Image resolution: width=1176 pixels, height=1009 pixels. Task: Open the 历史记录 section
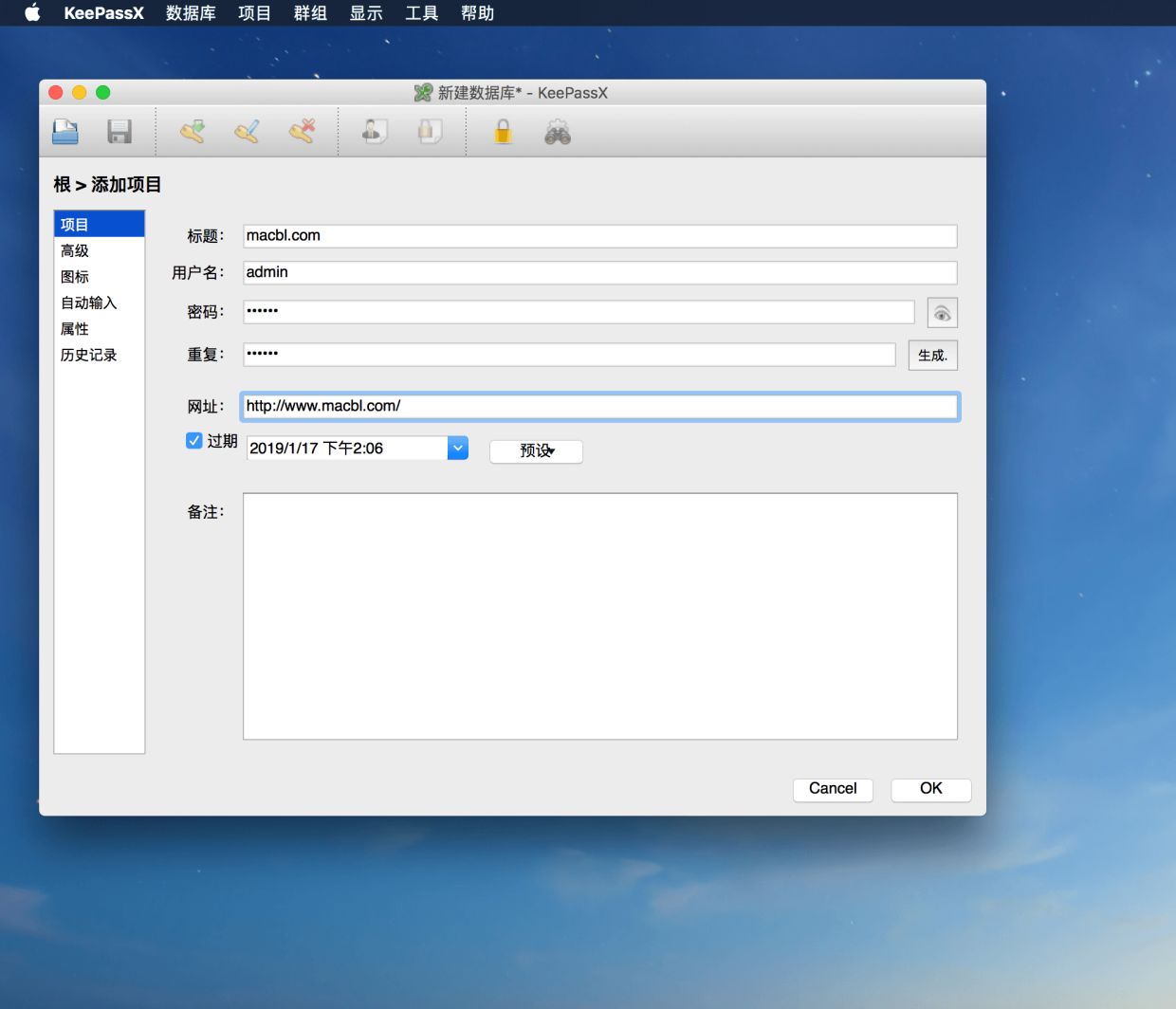pos(100,355)
